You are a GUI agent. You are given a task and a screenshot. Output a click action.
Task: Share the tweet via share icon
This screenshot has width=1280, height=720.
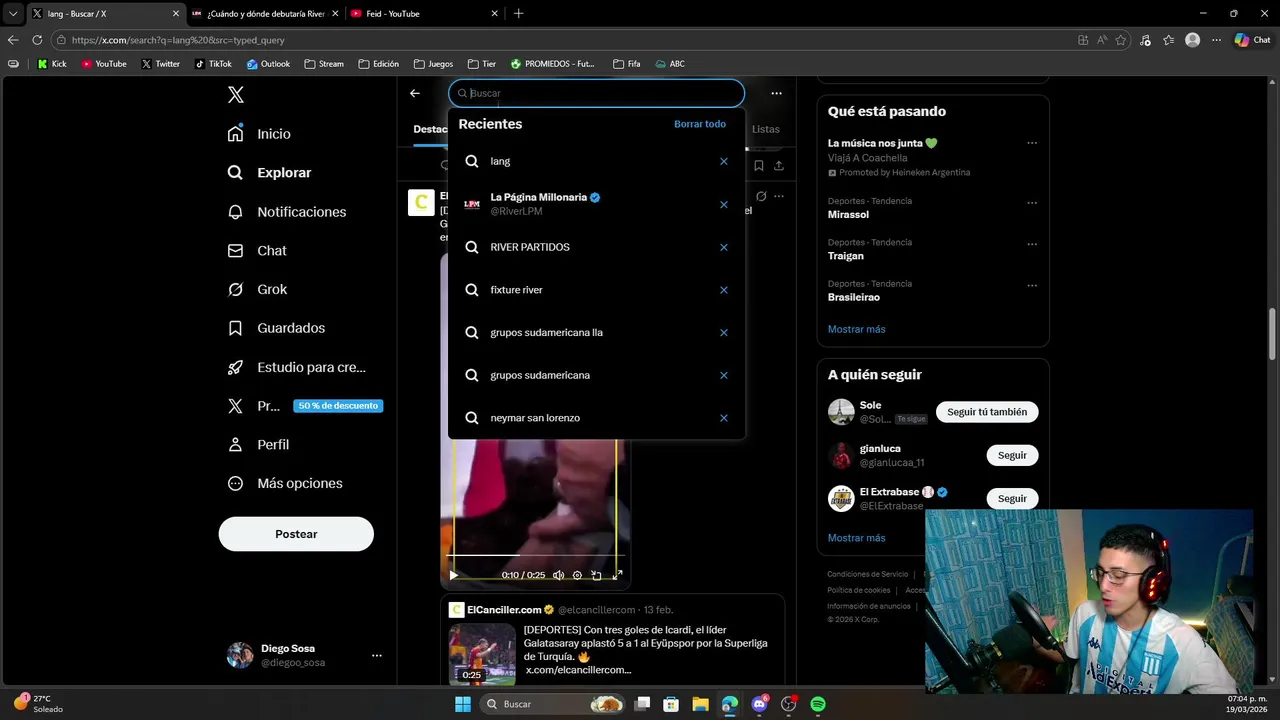[x=779, y=166]
